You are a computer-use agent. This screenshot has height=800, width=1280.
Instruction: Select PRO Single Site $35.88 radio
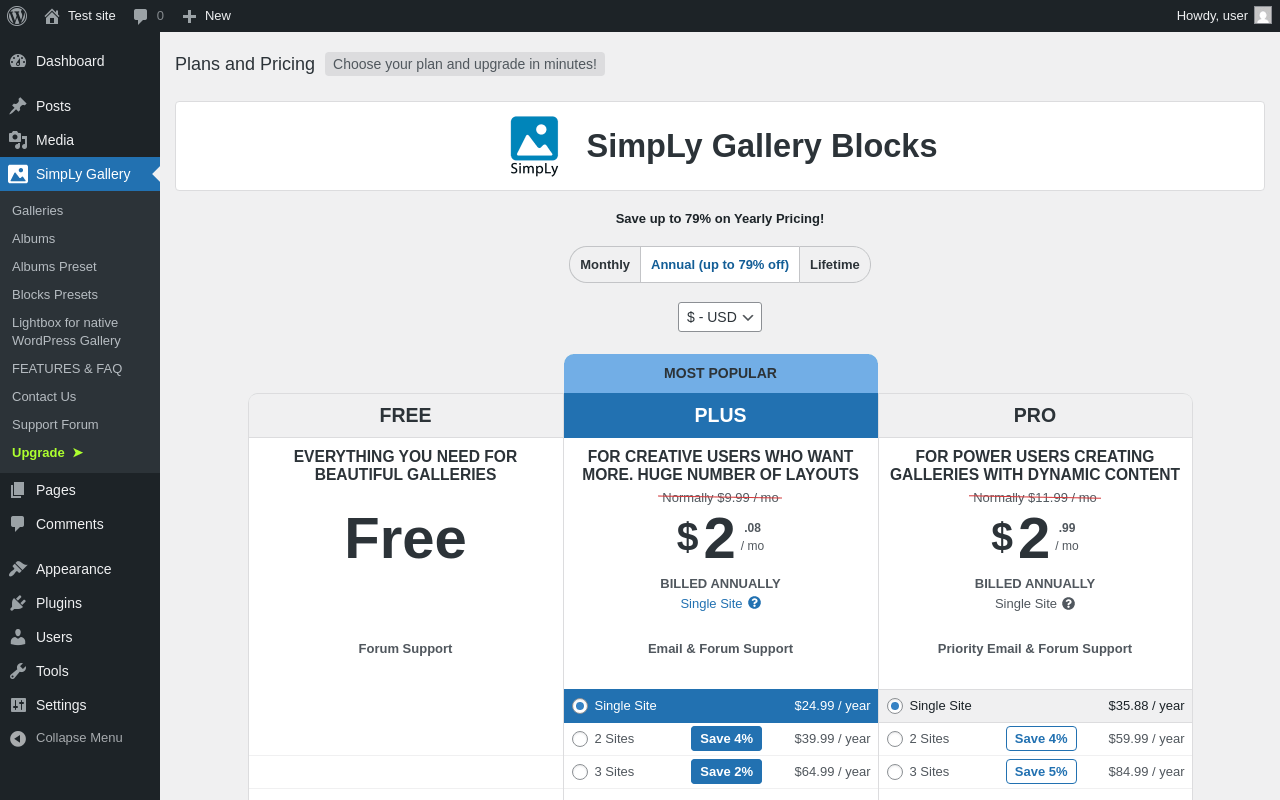tap(895, 706)
